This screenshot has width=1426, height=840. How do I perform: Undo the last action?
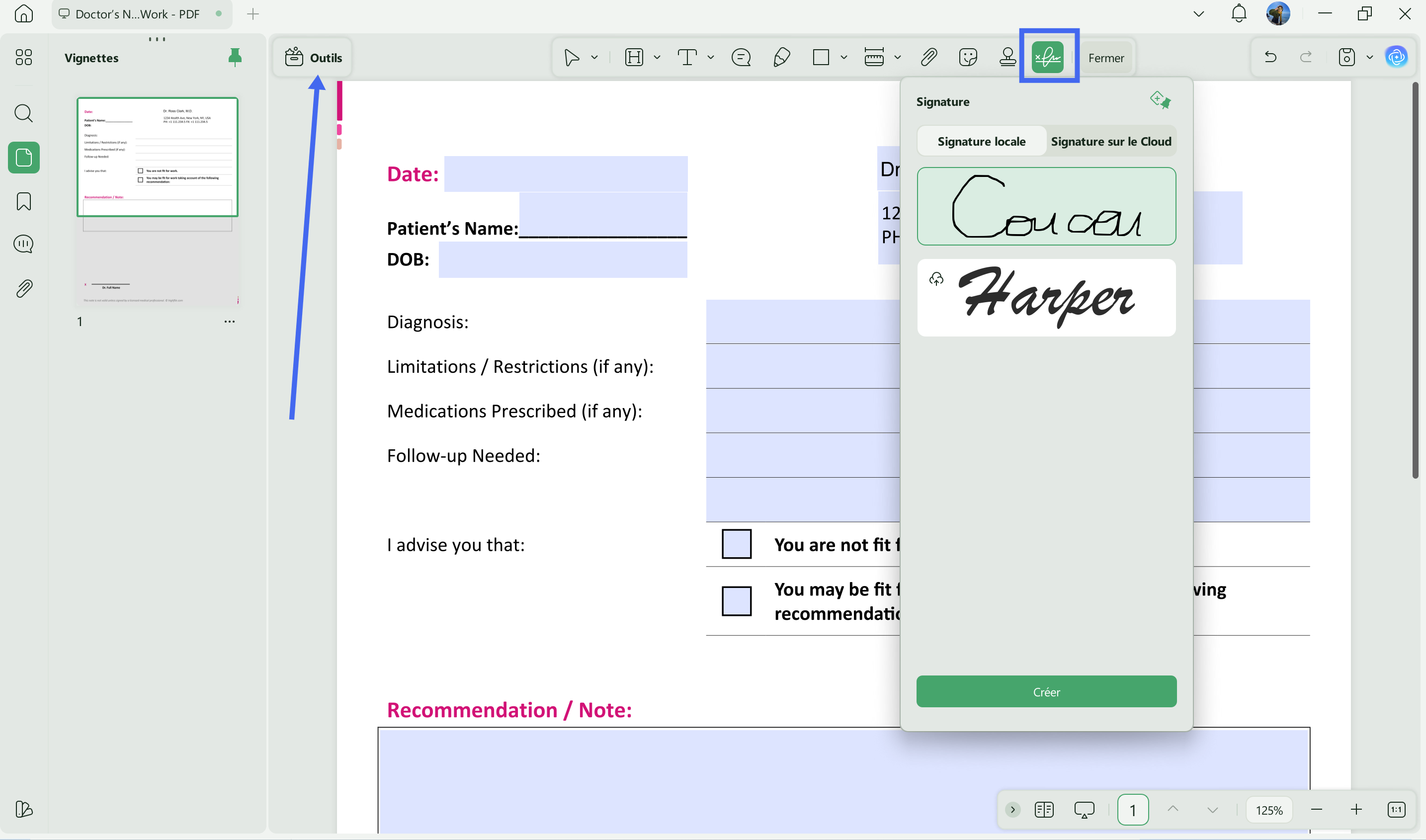pos(1270,57)
